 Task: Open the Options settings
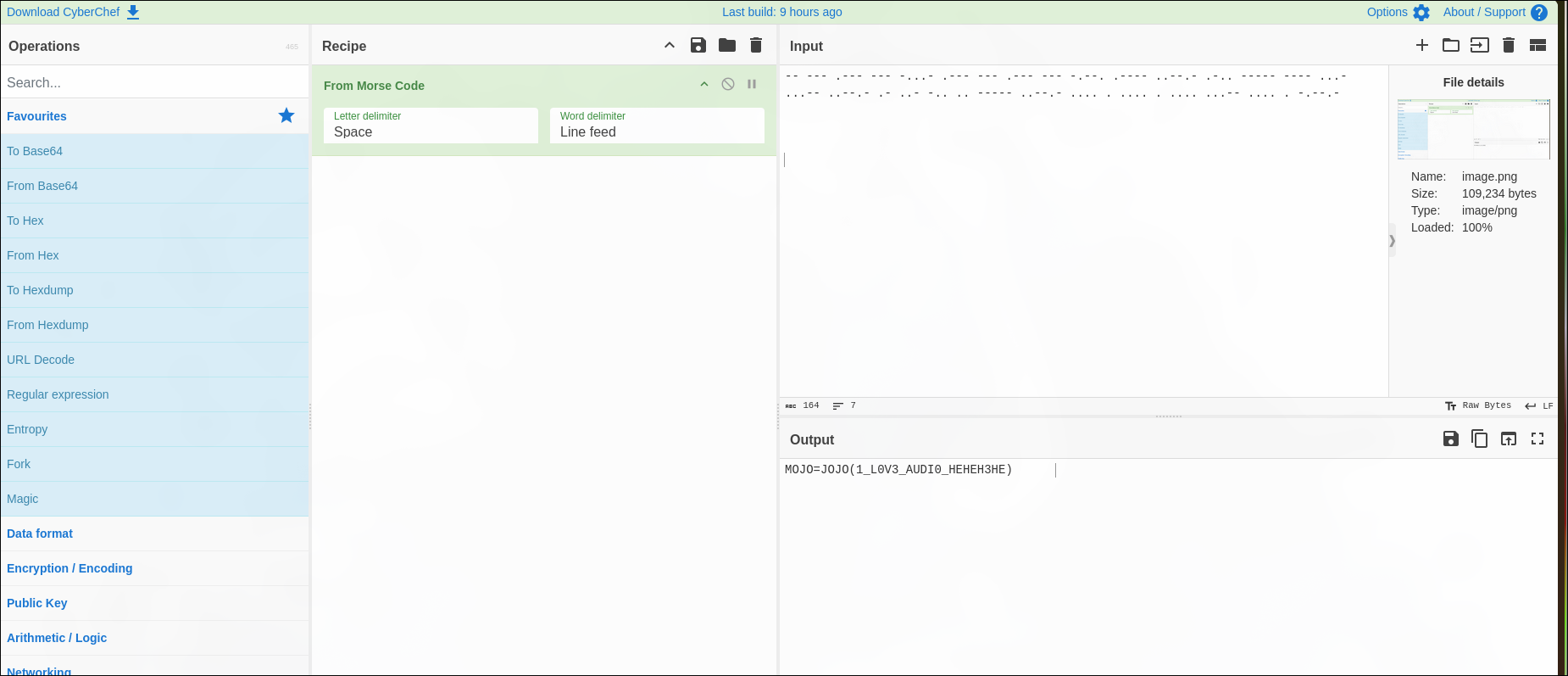[1398, 12]
